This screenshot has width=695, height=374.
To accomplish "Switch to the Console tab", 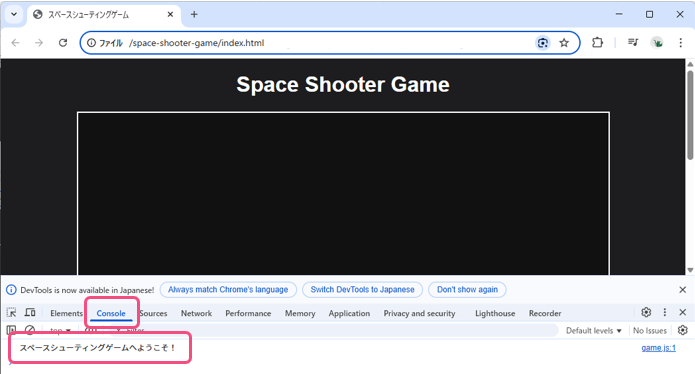I will pyautogui.click(x=111, y=313).
